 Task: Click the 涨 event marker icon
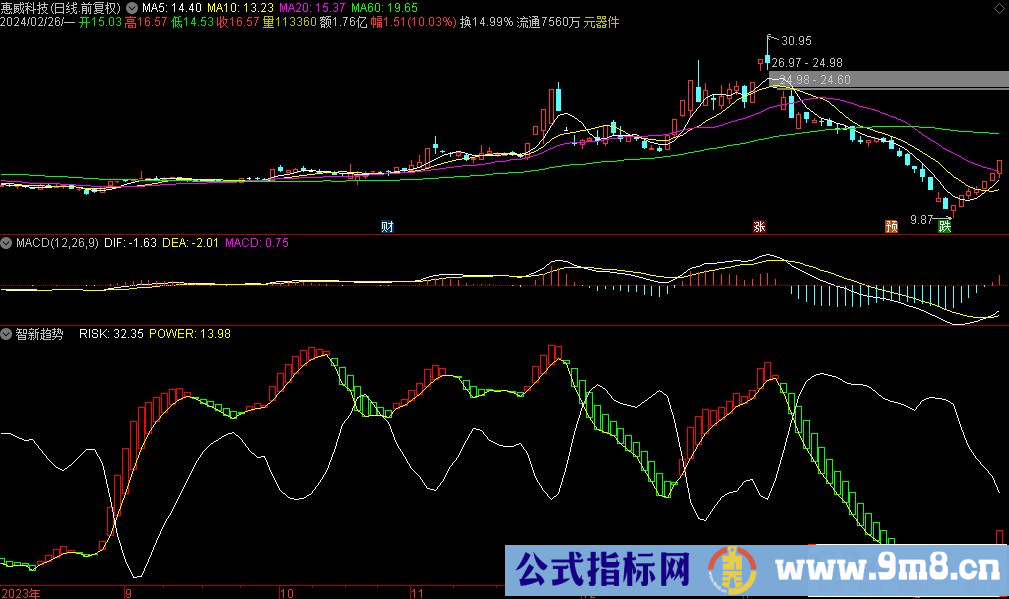point(759,226)
